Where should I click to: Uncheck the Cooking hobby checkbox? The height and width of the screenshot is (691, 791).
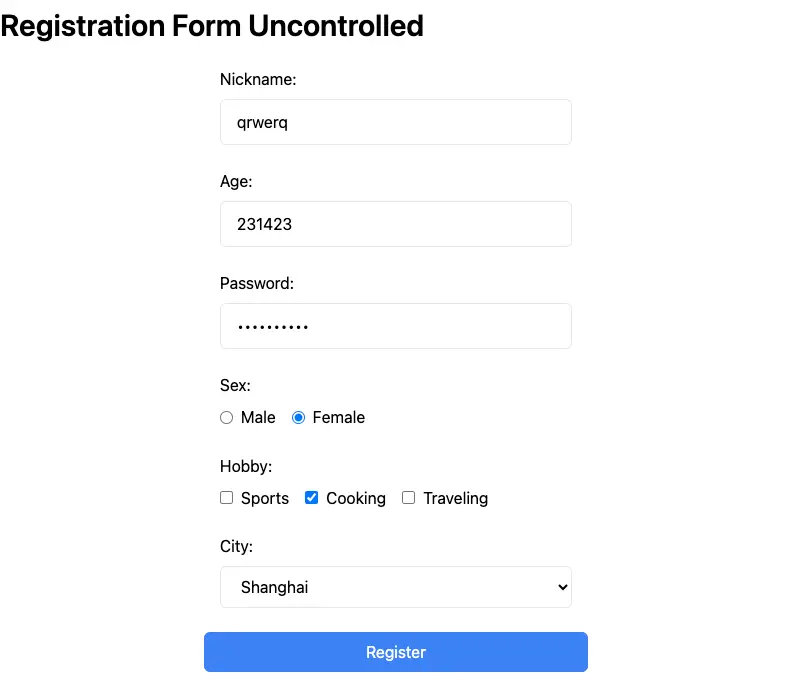[311, 498]
